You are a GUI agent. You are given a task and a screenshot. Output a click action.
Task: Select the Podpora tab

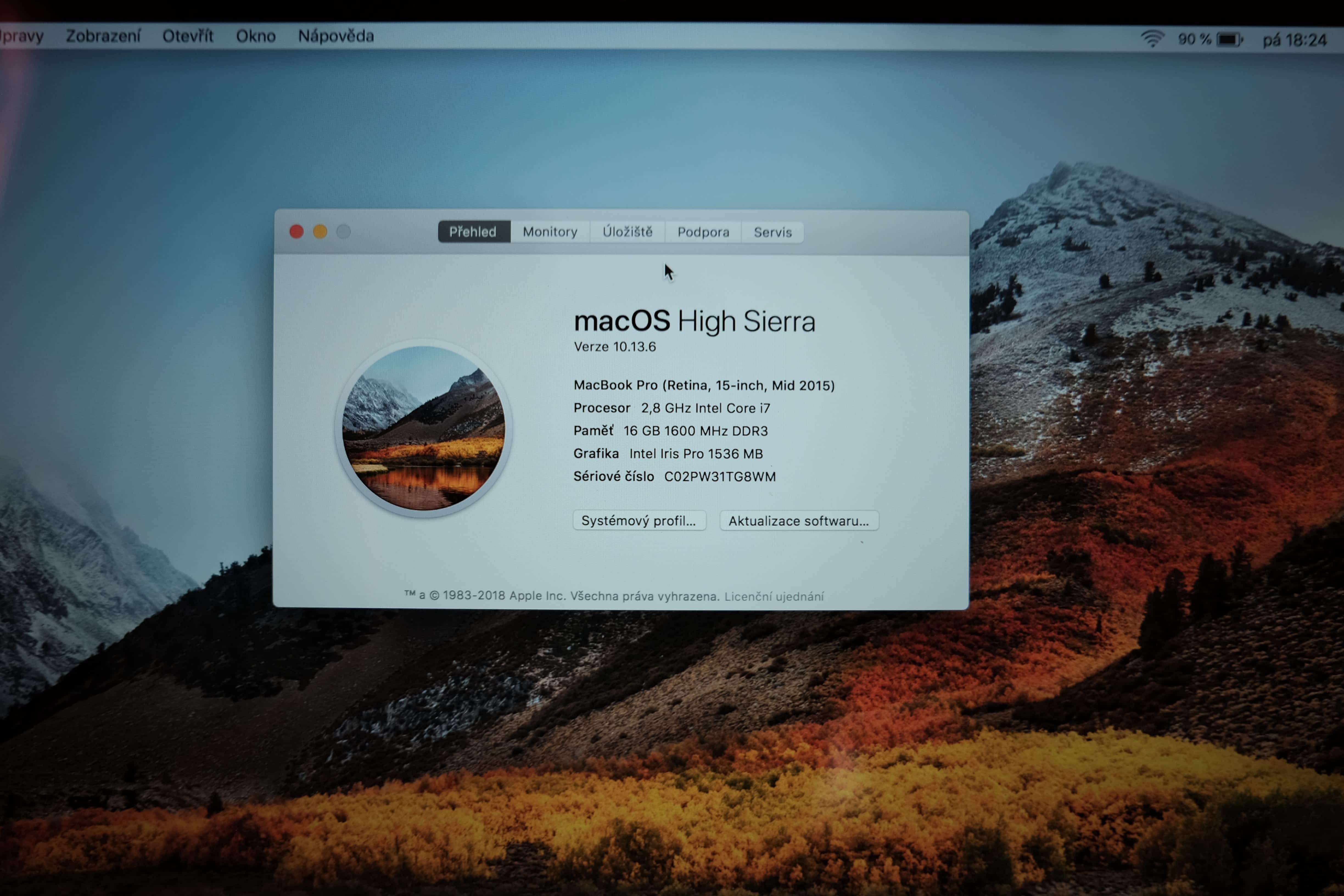(703, 232)
